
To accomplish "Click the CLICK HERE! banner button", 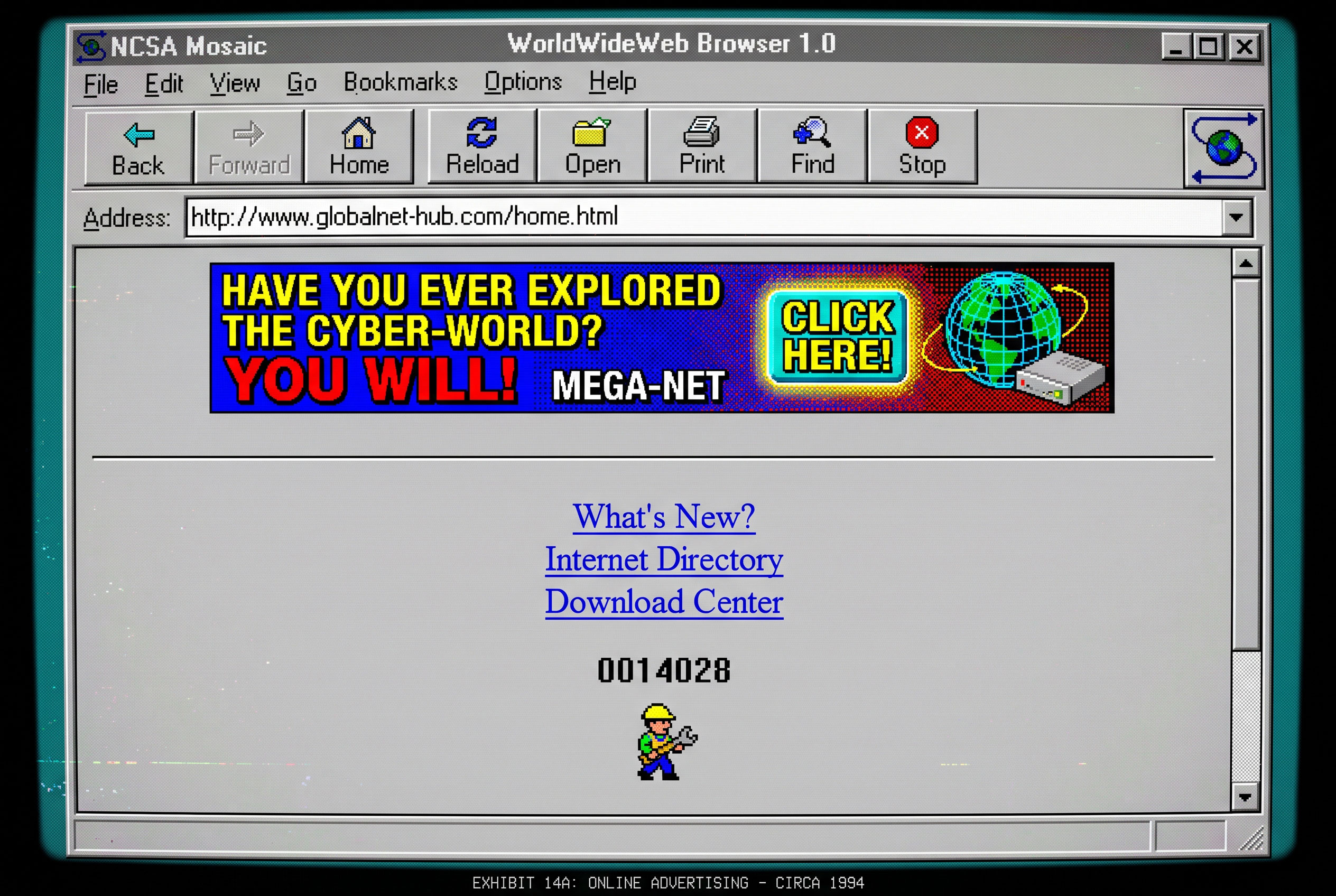I will [x=838, y=336].
